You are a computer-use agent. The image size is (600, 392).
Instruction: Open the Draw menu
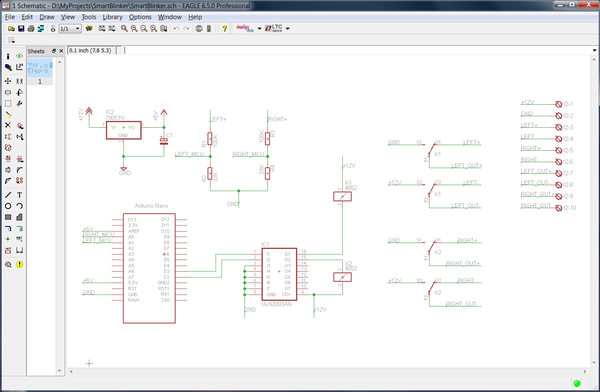(47, 17)
